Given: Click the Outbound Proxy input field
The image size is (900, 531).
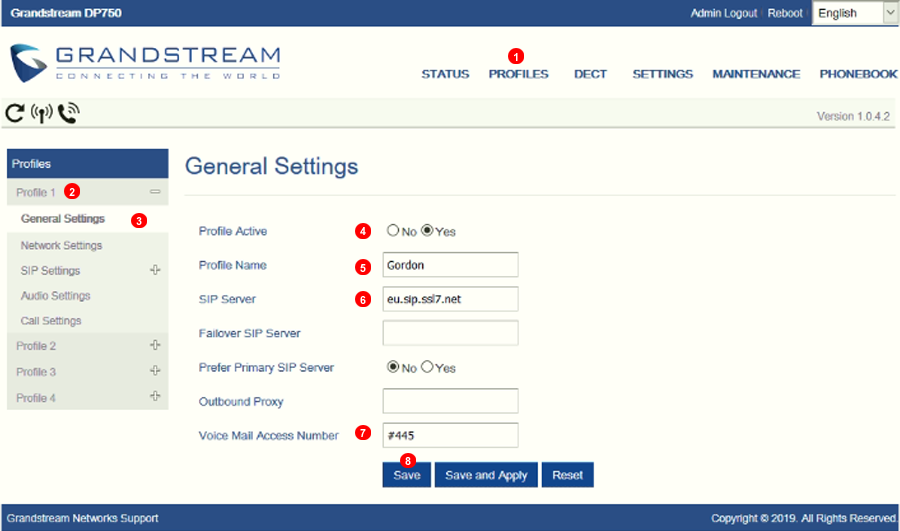Looking at the screenshot, I should pyautogui.click(x=451, y=401).
